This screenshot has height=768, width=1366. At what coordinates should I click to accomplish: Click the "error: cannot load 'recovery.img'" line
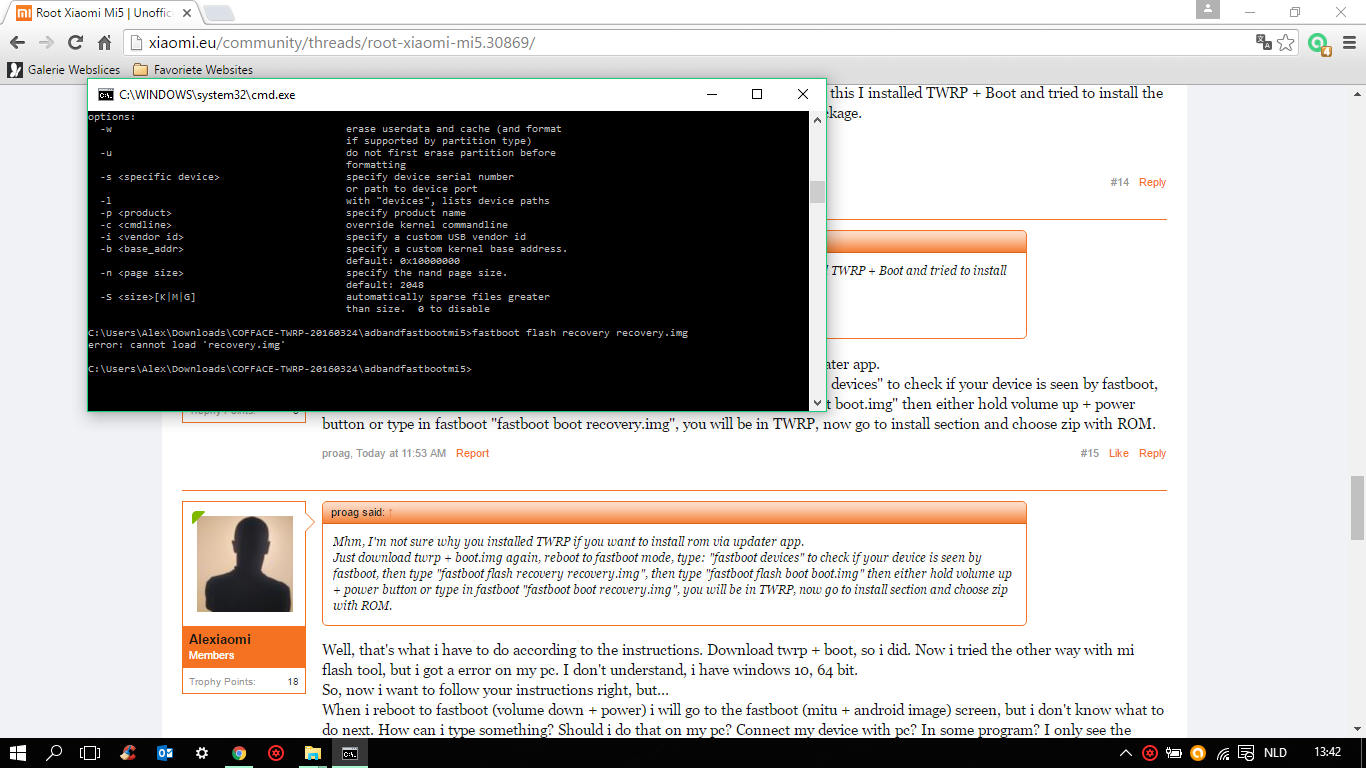tap(187, 345)
